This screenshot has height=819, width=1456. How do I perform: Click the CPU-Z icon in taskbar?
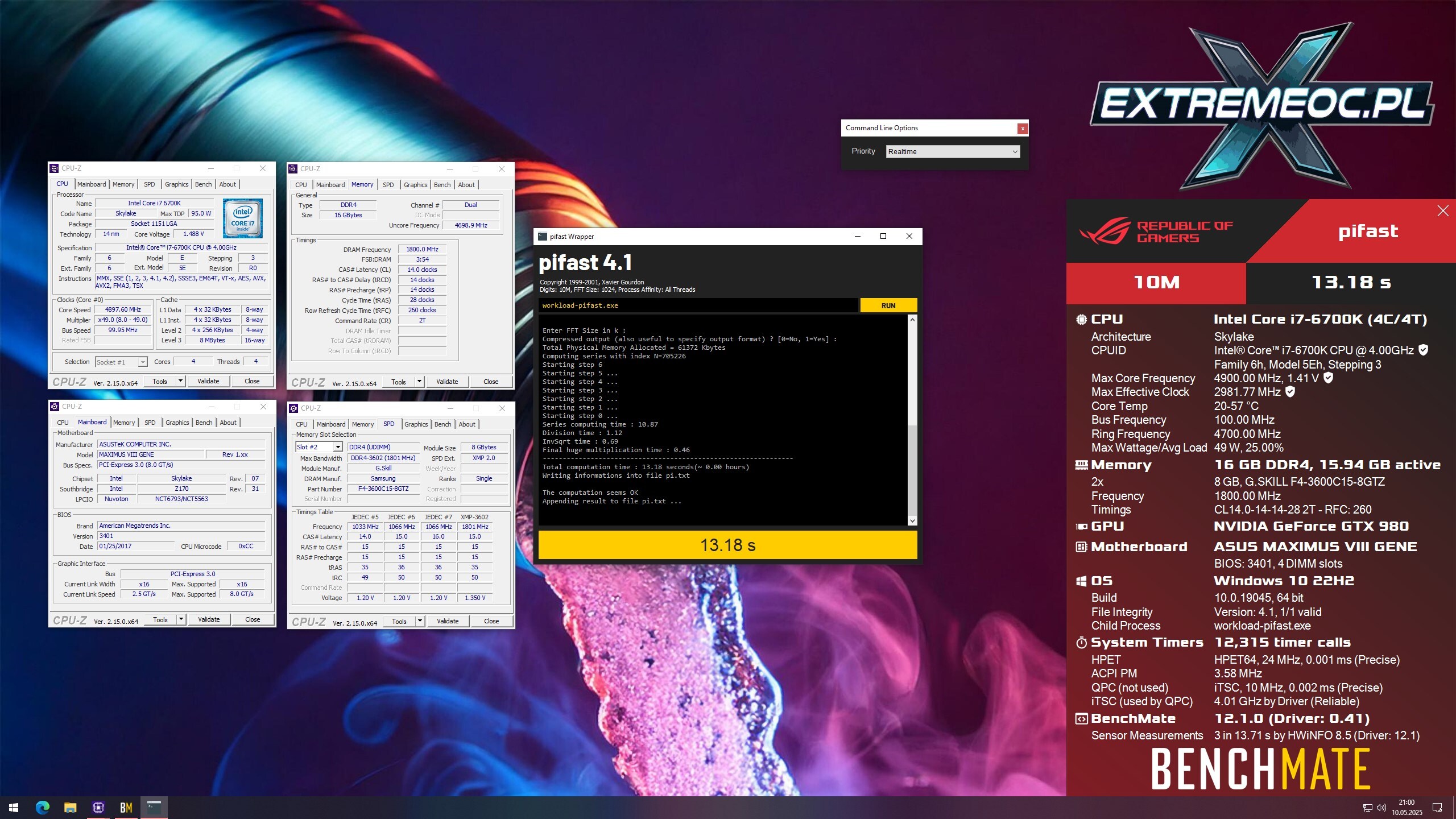(98, 808)
